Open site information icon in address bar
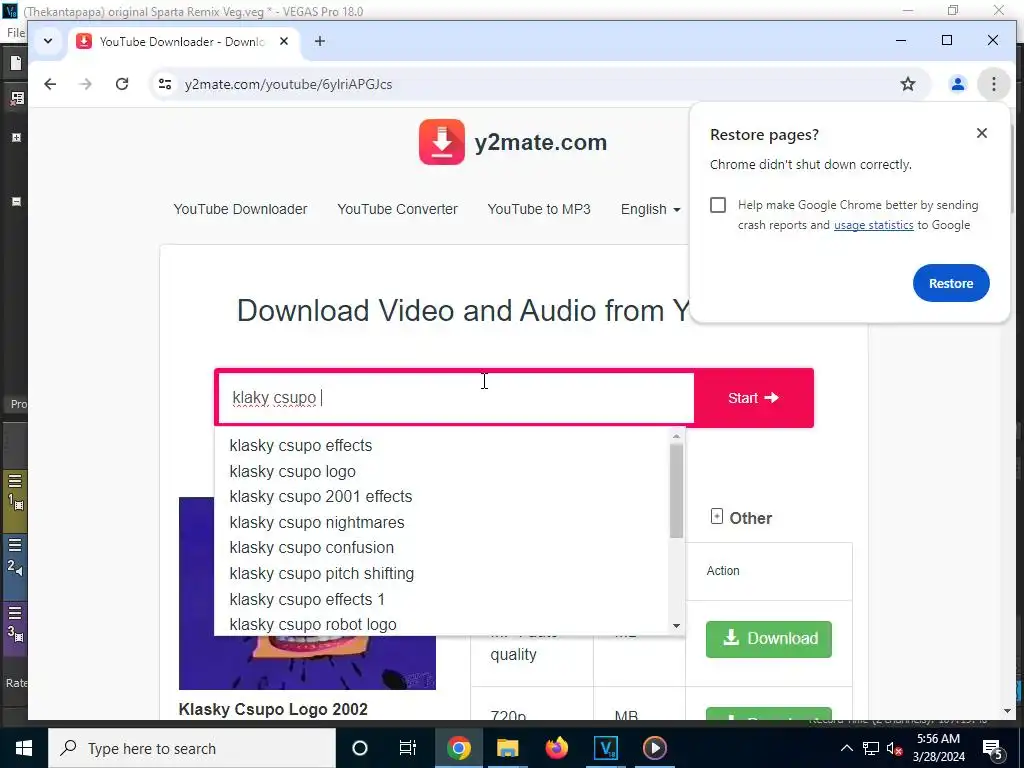The height and width of the screenshot is (768, 1024). [x=165, y=84]
